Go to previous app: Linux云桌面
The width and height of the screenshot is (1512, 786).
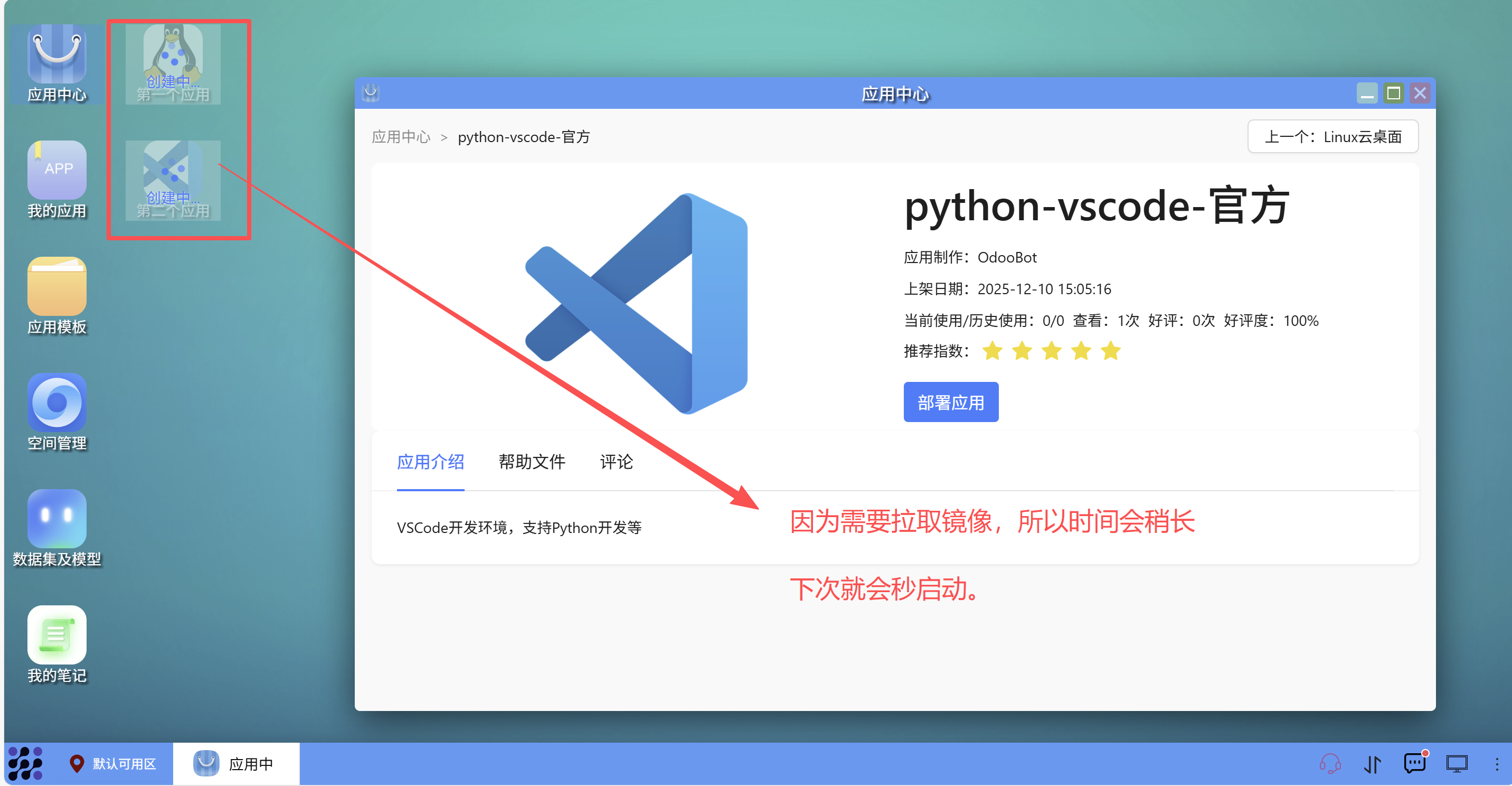click(x=1332, y=137)
